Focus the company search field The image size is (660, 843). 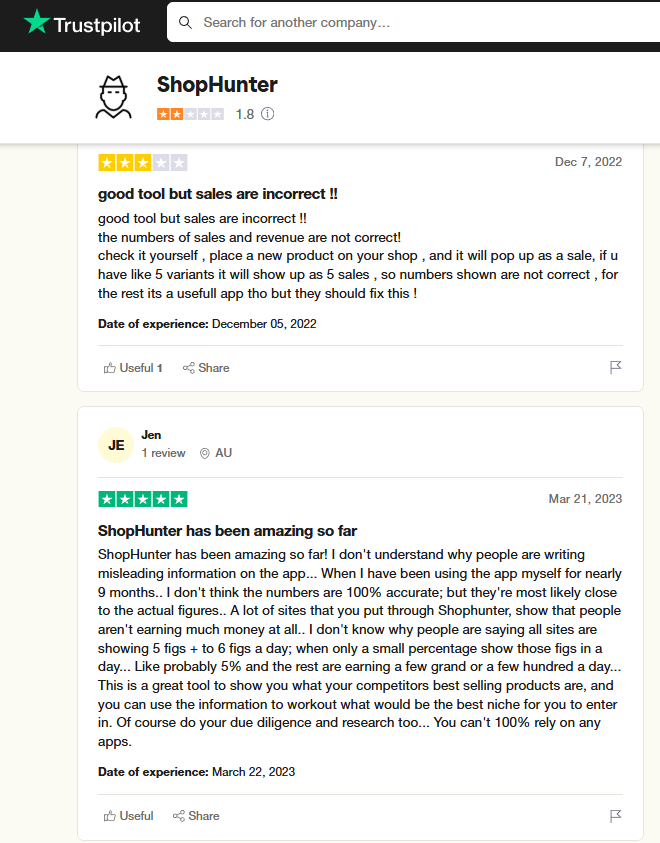point(414,23)
